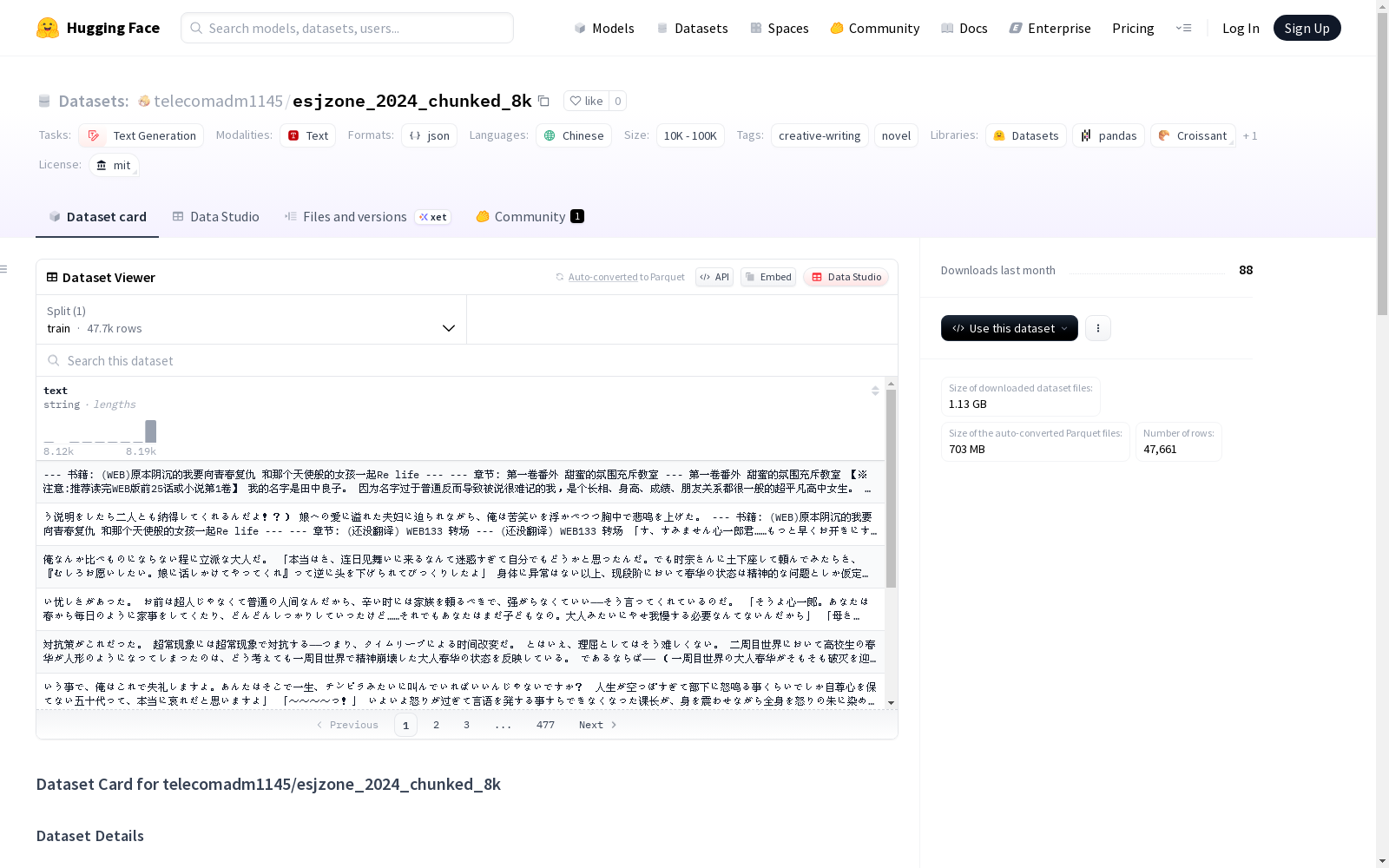This screenshot has height=868, width=1389.
Task: Expand the Split train dropdown
Action: (x=251, y=319)
